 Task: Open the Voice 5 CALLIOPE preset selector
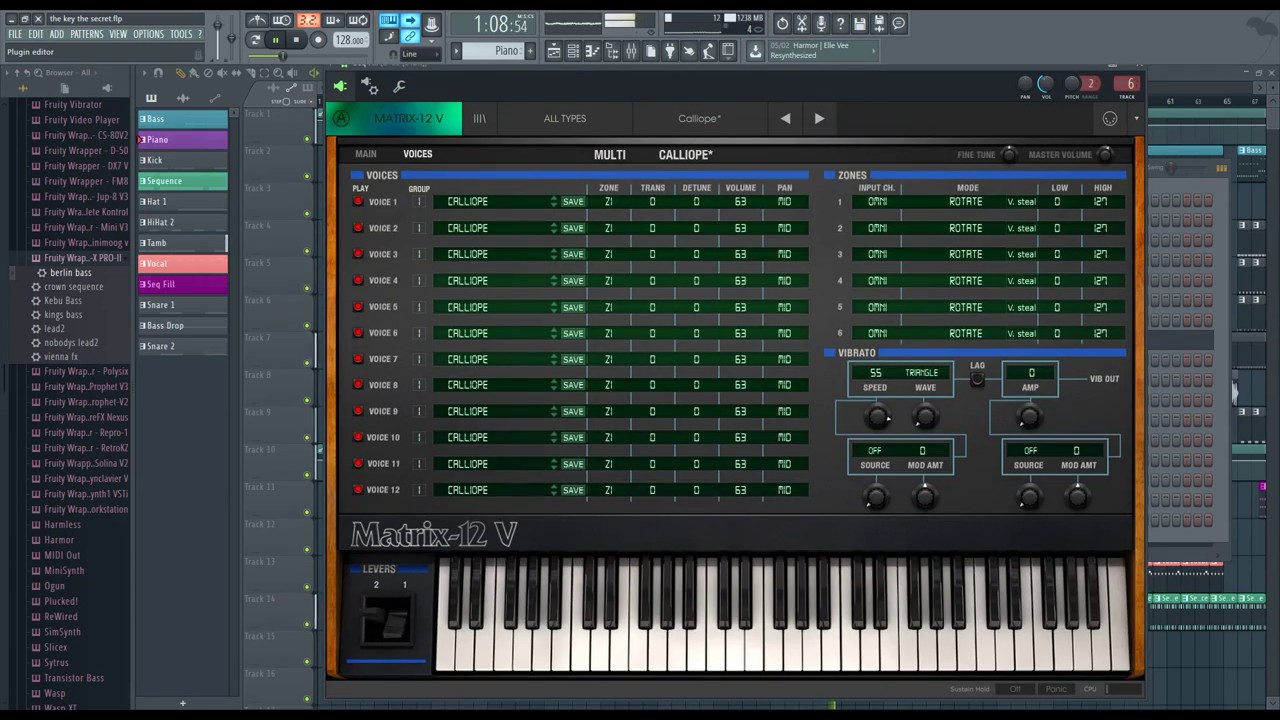(495, 307)
